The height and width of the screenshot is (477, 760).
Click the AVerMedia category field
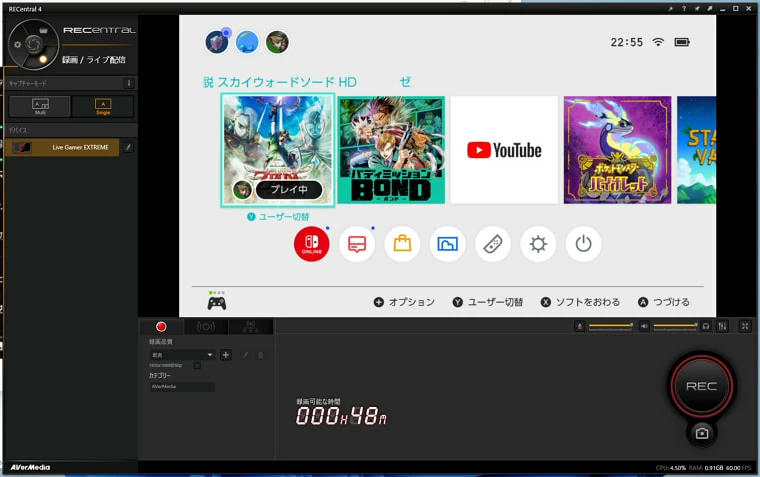coord(182,387)
